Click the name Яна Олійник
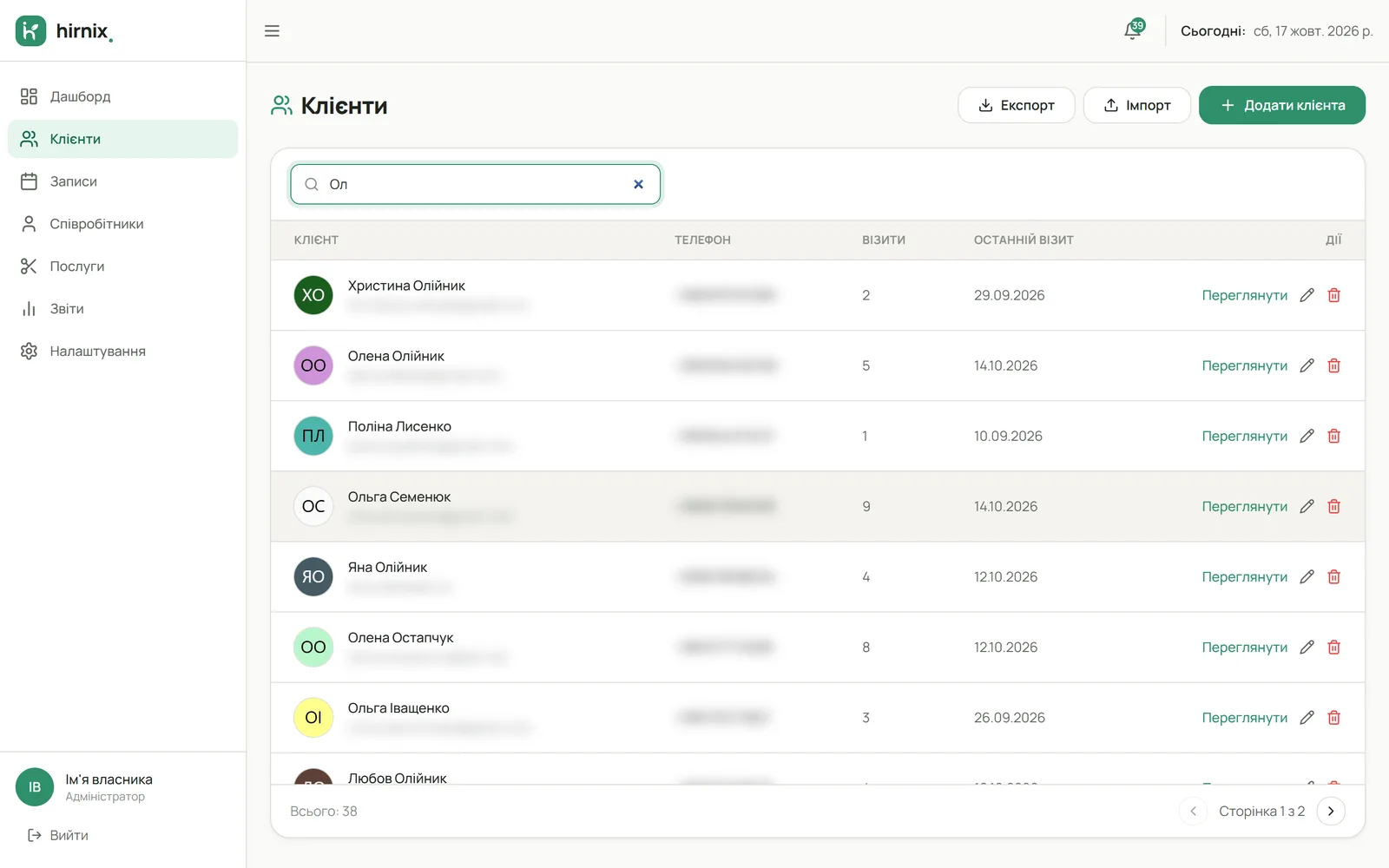Image resolution: width=1389 pixels, height=868 pixels. [x=387, y=567]
